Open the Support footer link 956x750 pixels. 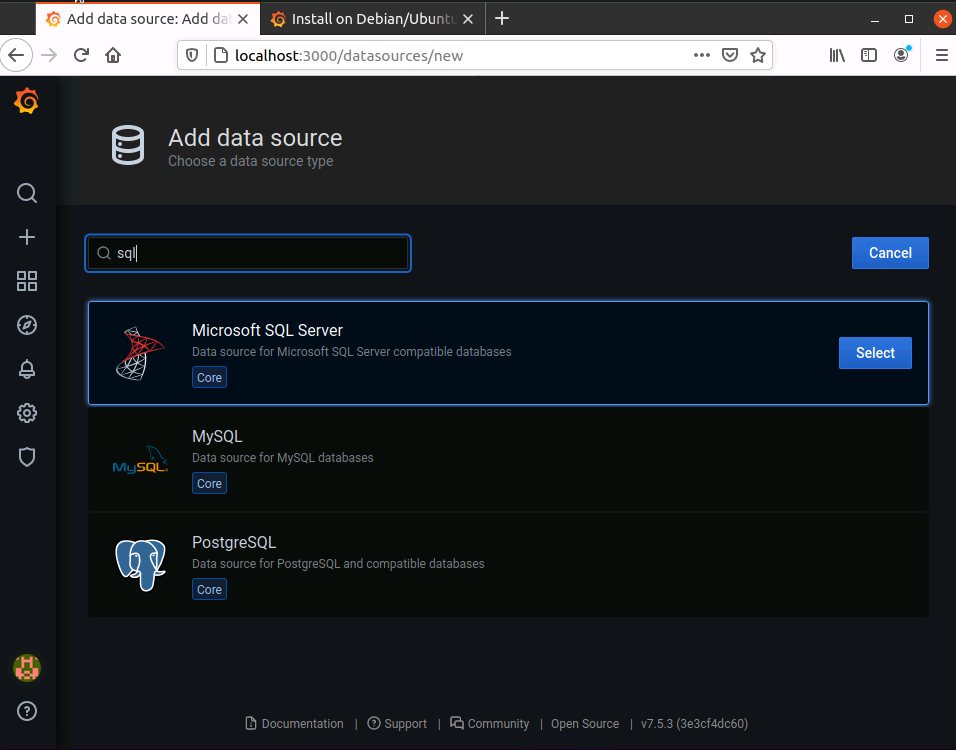[397, 724]
